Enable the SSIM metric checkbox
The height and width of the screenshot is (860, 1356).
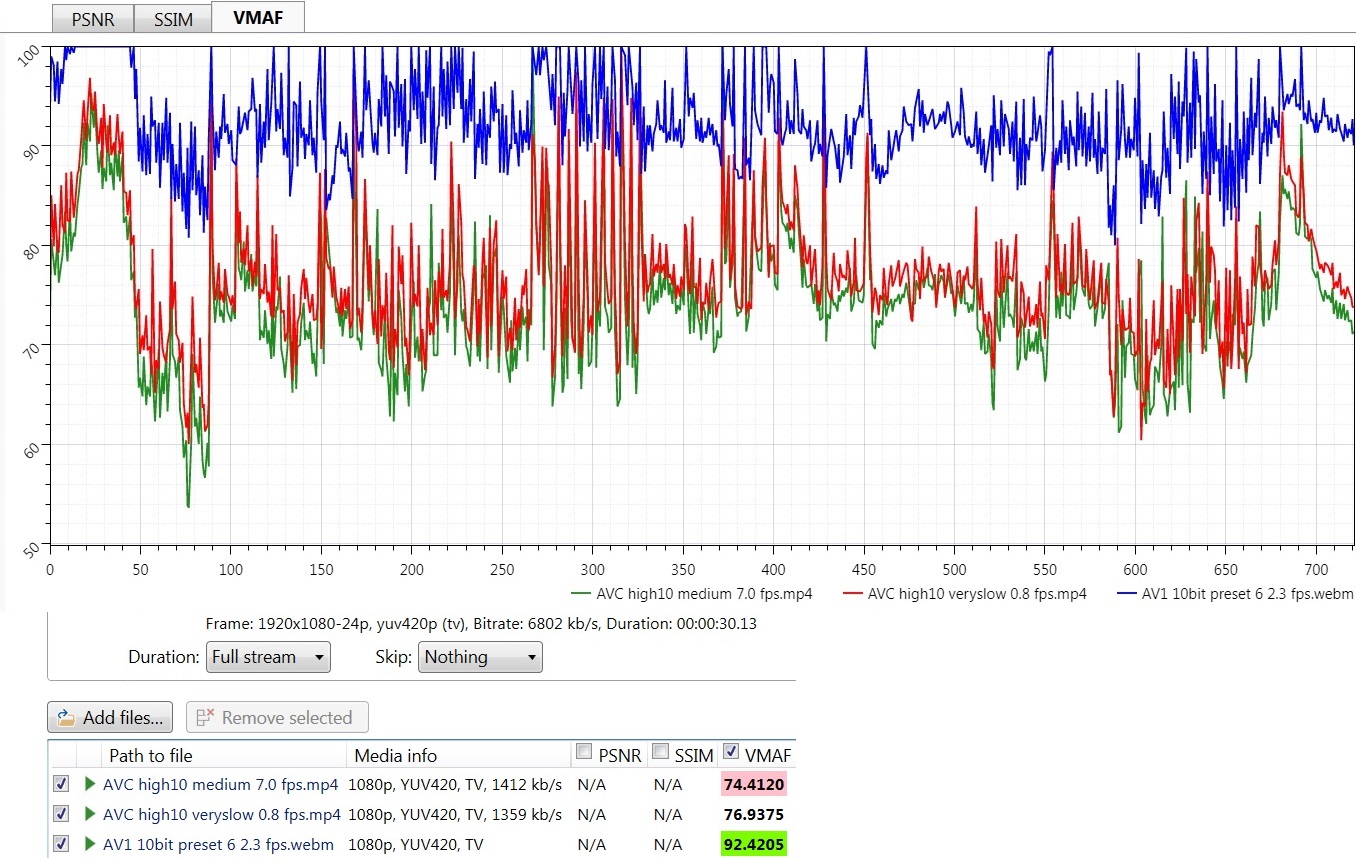[x=660, y=752]
